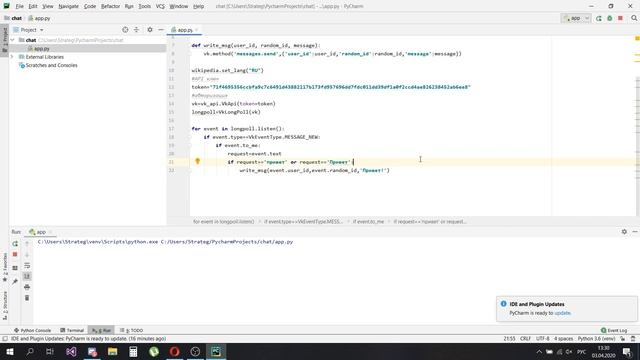Viewport: 640px width, 360px height.
Task: Clear Run console with trash icon
Action: pos(27,298)
